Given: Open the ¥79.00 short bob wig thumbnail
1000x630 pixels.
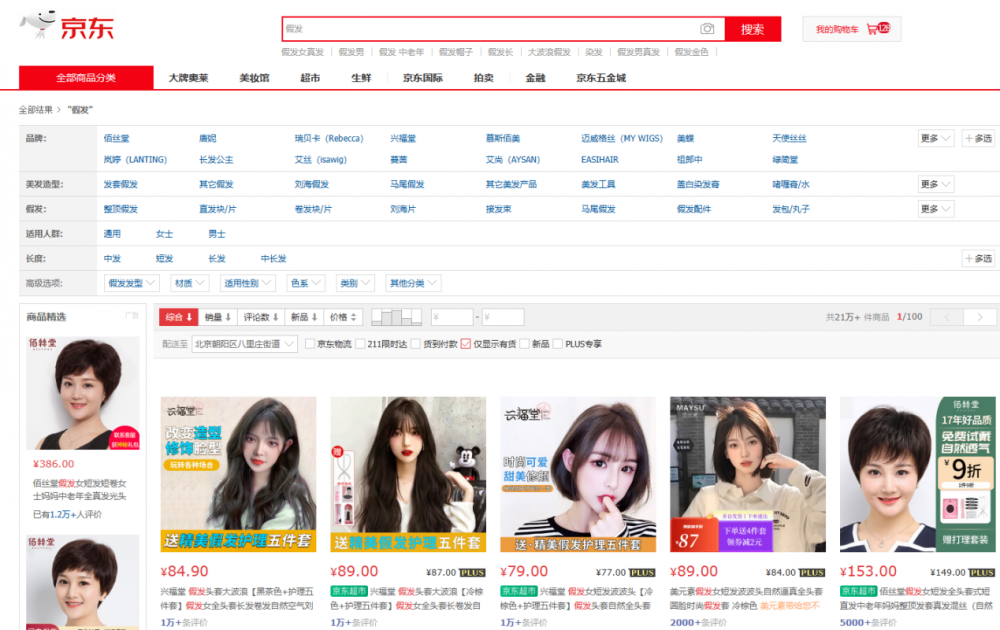Looking at the screenshot, I should coord(578,474).
